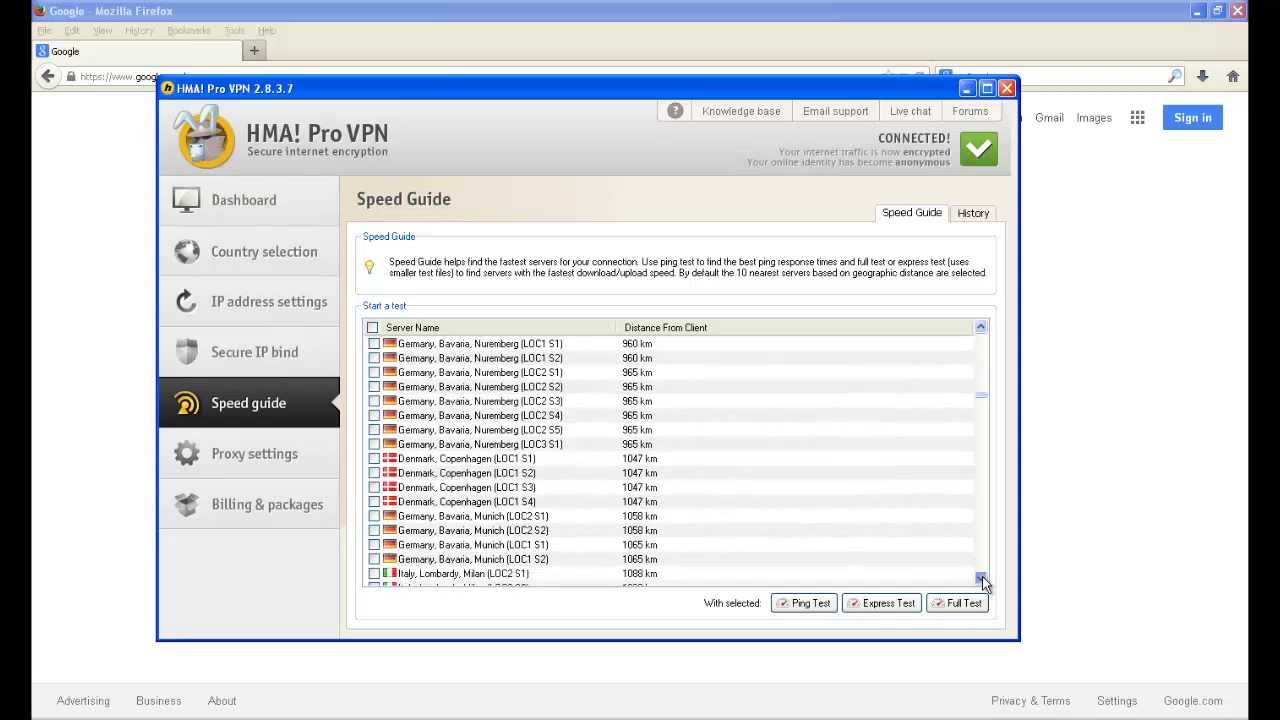Open Google apps grid icon
1280x720 pixels.
1137,118
